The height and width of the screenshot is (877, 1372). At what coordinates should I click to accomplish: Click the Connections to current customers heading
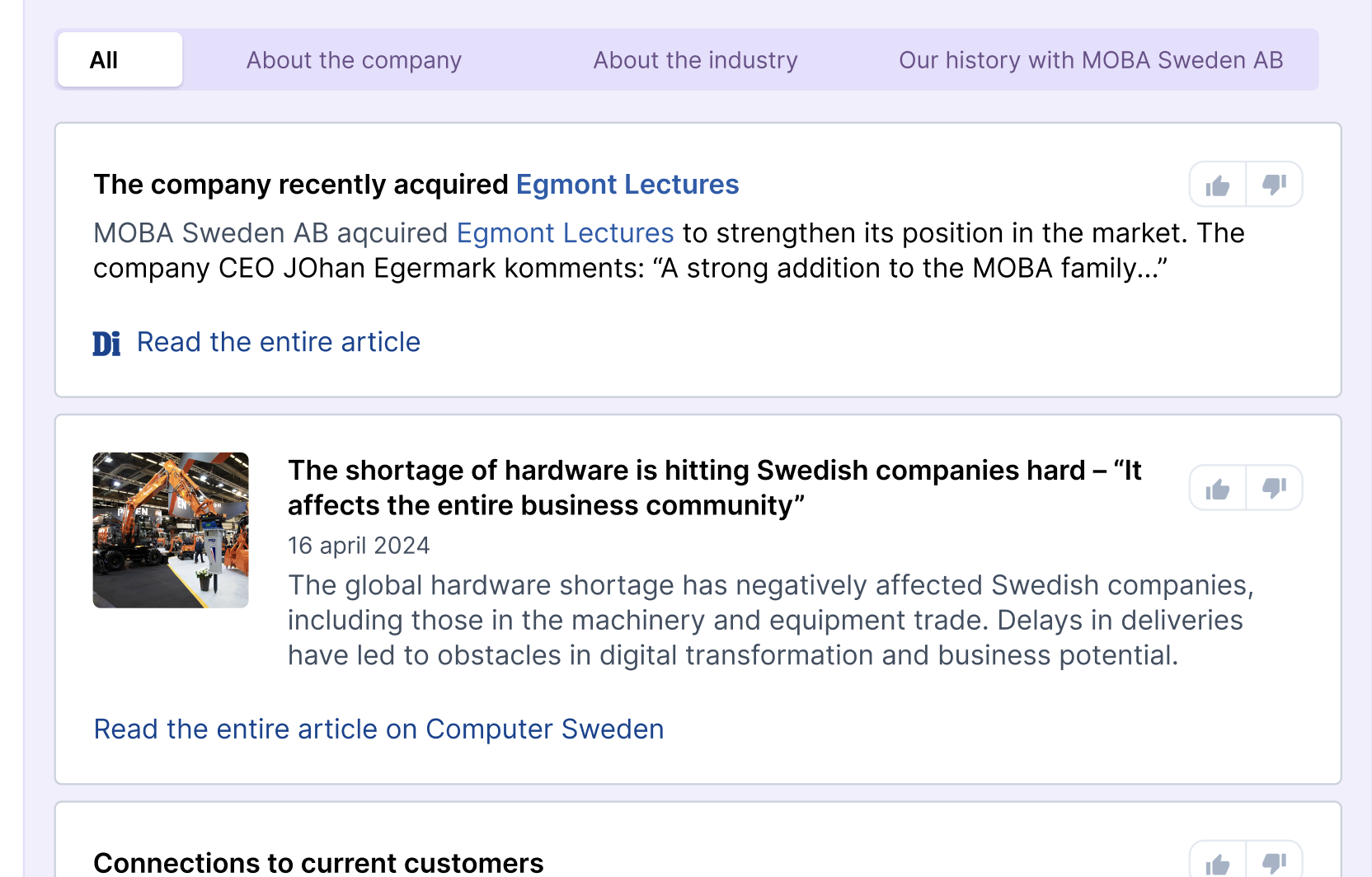coord(318,863)
